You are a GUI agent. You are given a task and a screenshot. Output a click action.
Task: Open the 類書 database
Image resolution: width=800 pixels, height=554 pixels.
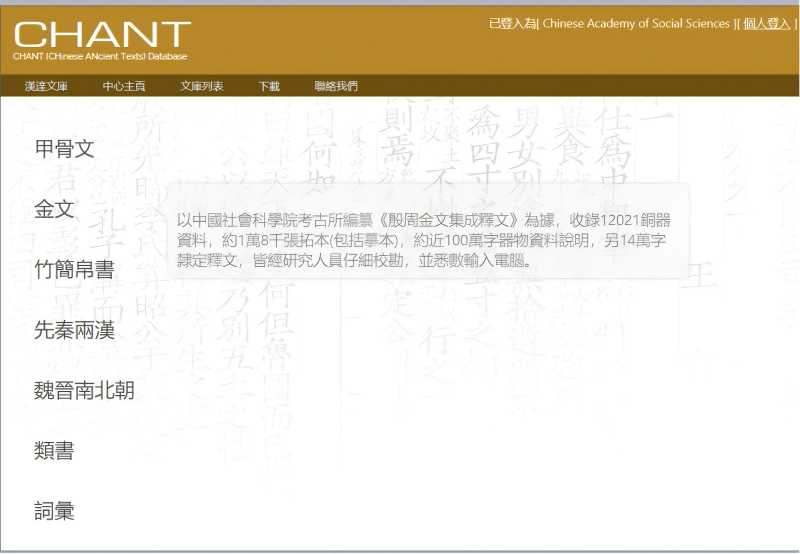coord(54,450)
